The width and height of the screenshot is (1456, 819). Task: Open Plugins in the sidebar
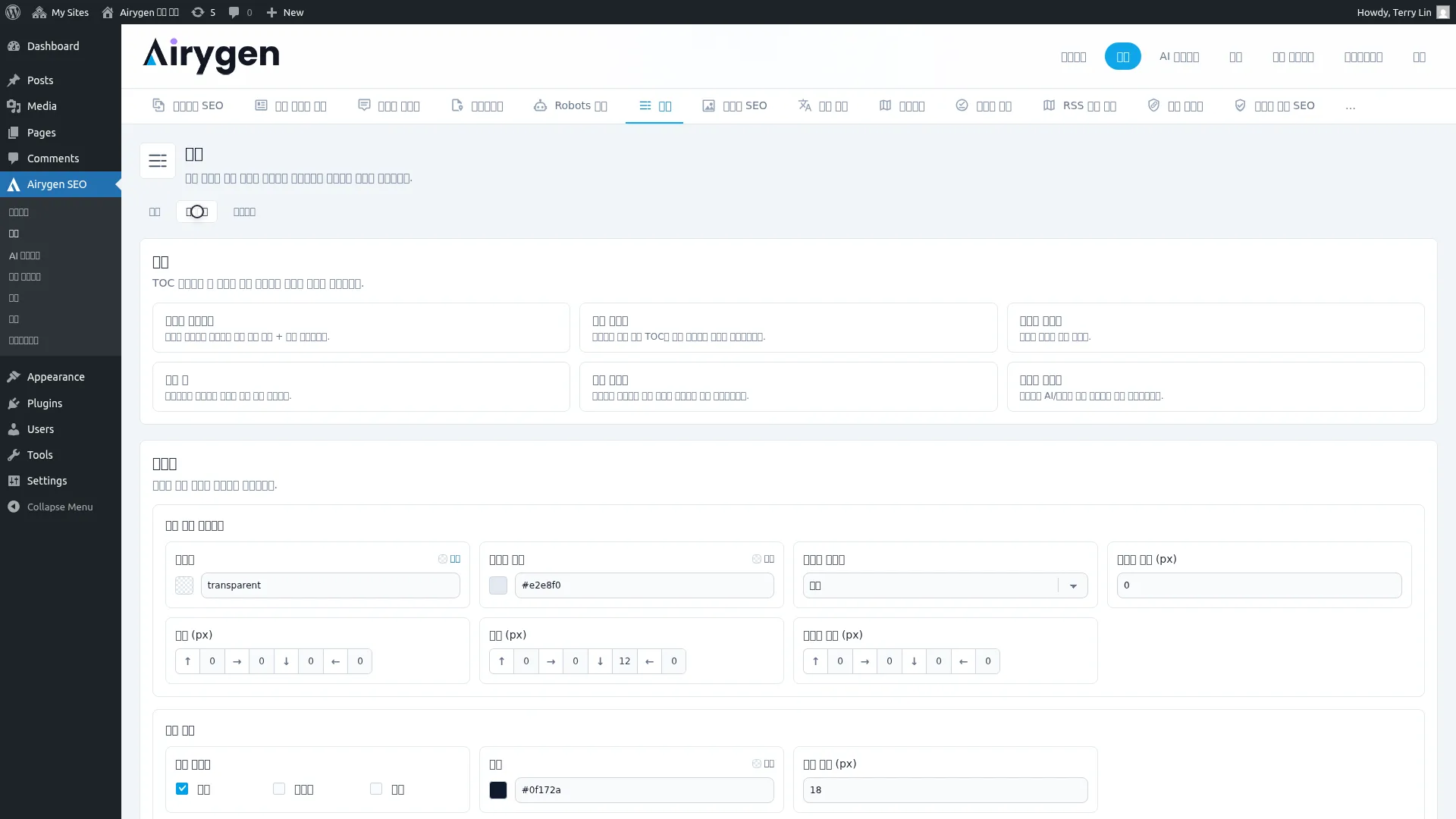click(61, 403)
